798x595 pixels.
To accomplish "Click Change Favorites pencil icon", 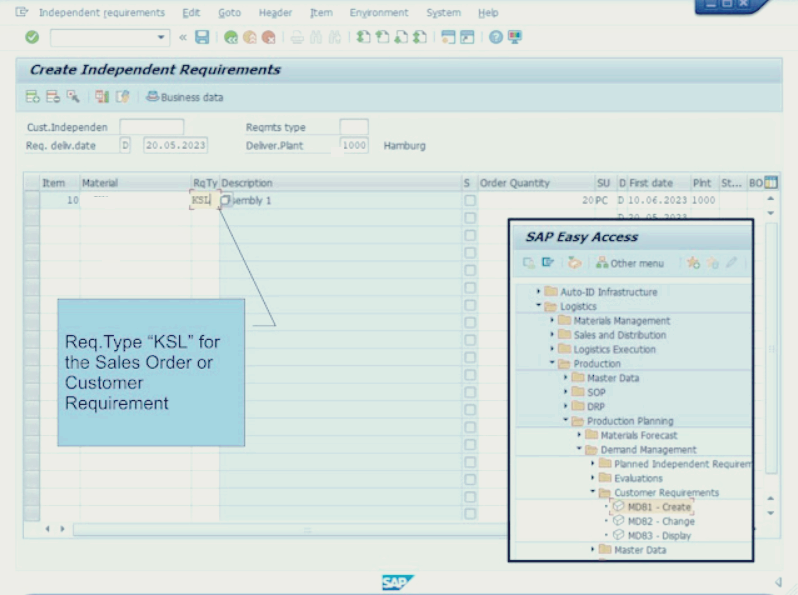I will [731, 263].
